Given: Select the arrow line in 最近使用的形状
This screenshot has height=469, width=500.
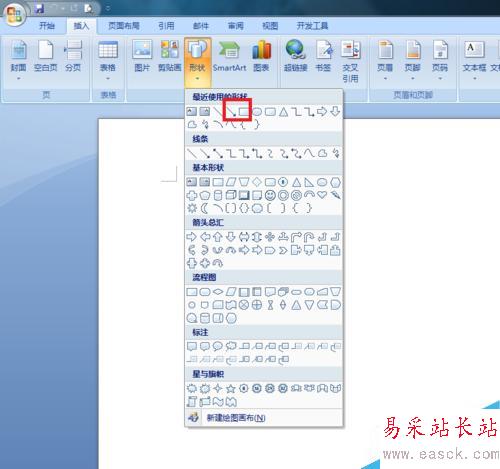Looking at the screenshot, I should [x=231, y=112].
